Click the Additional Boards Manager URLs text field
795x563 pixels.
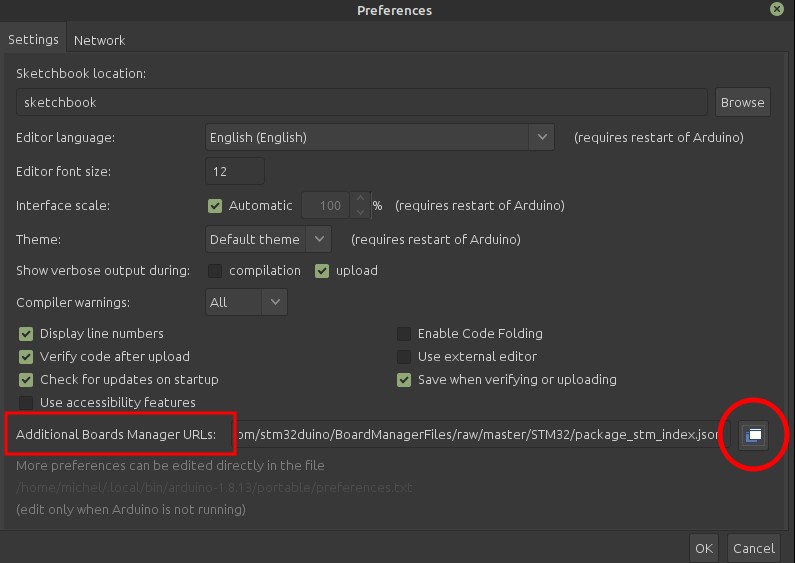[475, 435]
